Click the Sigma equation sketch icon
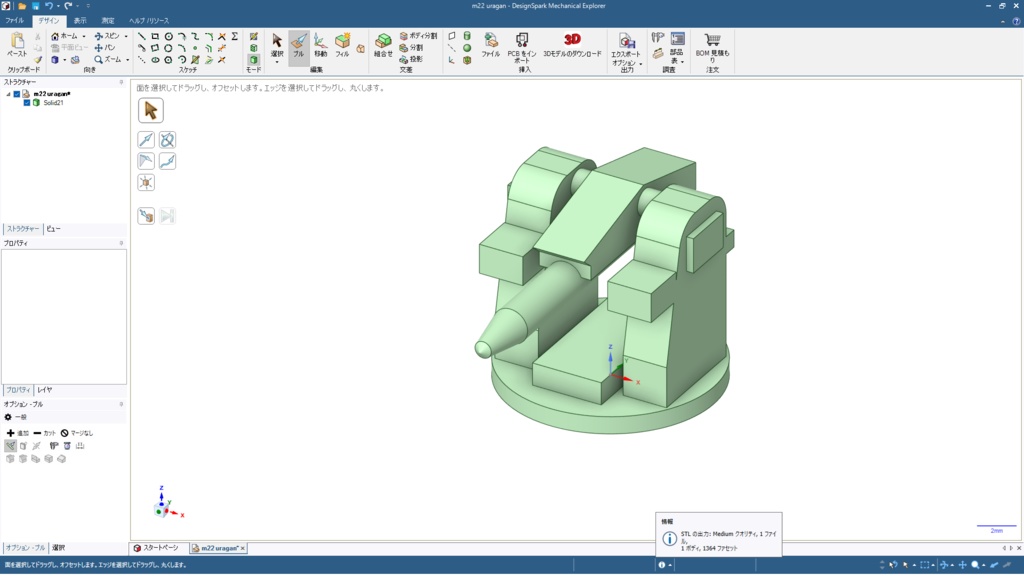The width and height of the screenshot is (1024, 576). tap(234, 37)
